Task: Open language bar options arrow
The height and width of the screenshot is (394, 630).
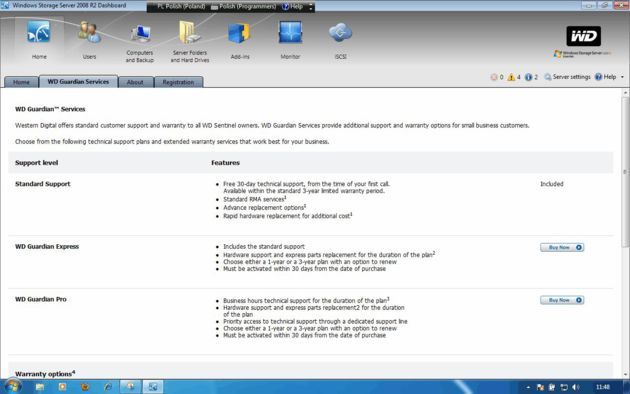Action: (x=310, y=6)
